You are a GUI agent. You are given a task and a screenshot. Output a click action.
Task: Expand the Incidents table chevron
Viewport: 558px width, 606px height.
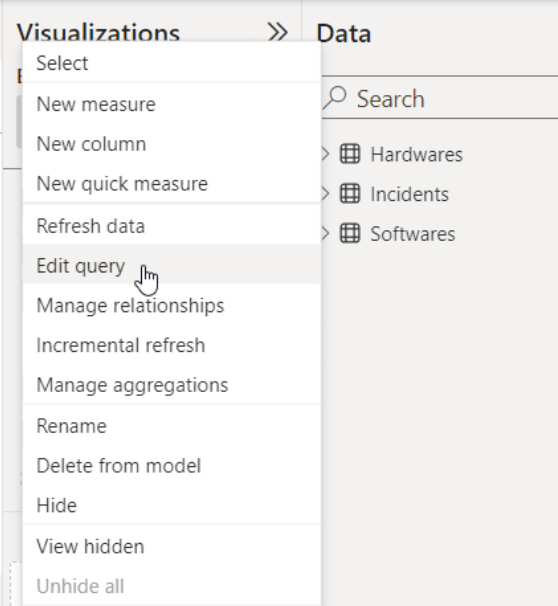[325, 194]
